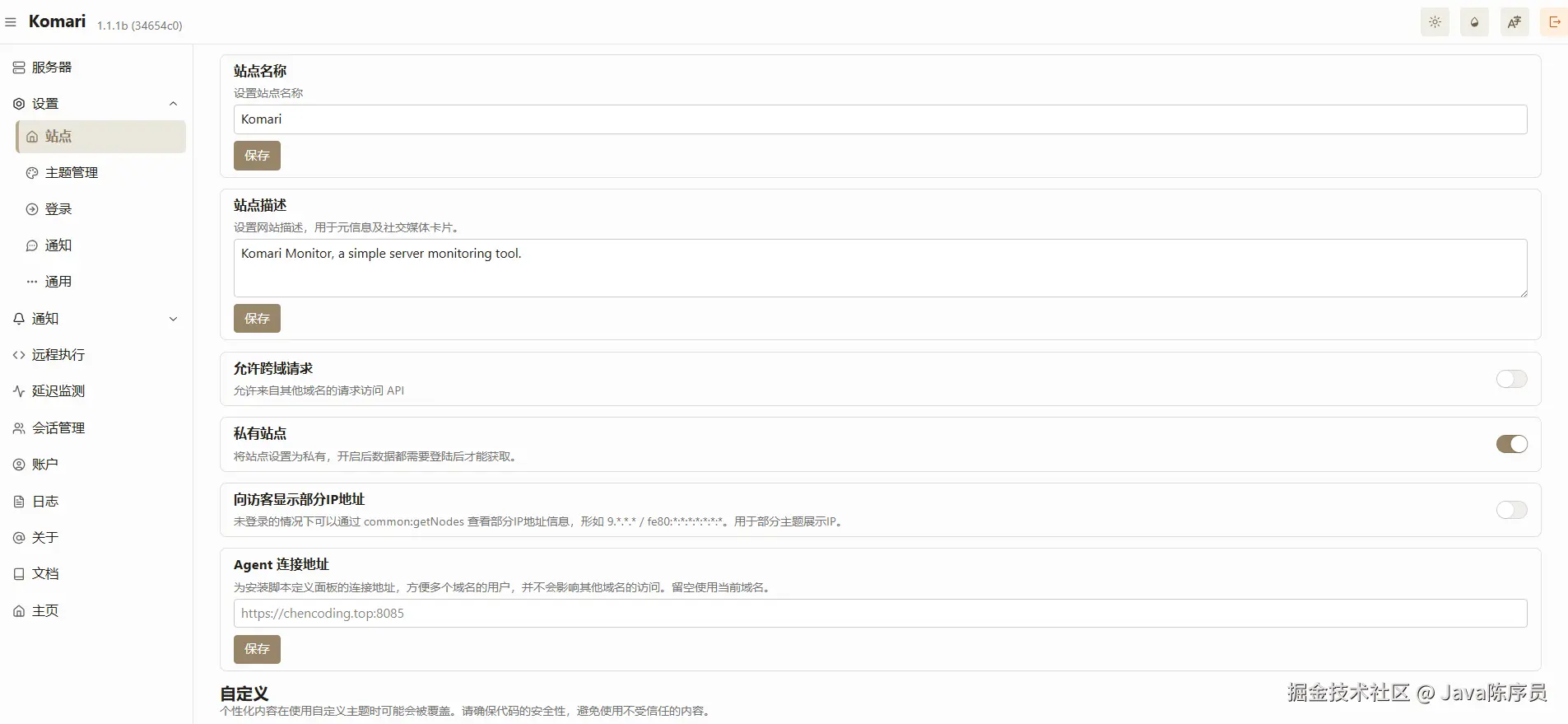Image resolution: width=1568 pixels, height=724 pixels.
Task: Click the pulse icon beside 延迟监测
Action: pos(19,391)
